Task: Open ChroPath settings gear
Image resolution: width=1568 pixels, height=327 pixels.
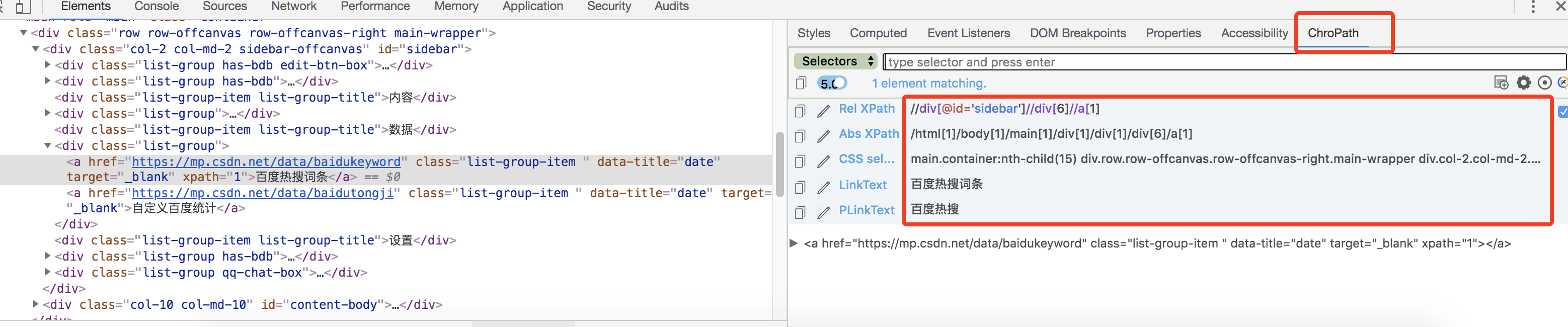Action: click(x=1523, y=83)
